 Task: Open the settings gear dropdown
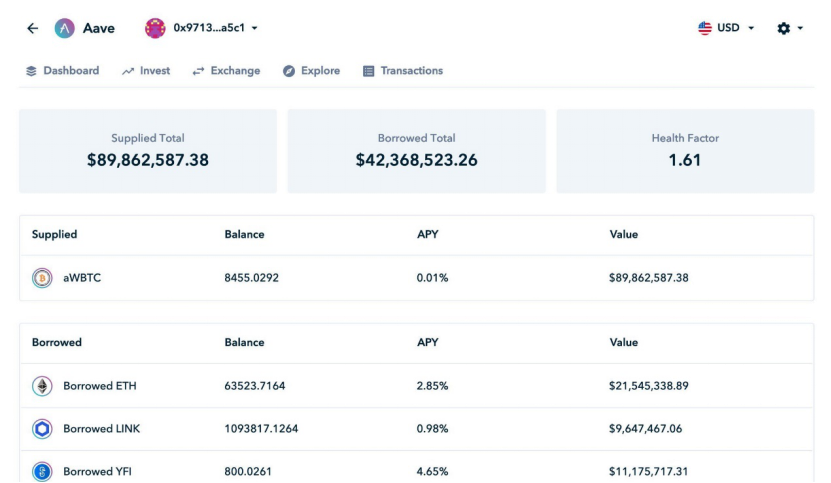[x=790, y=28]
